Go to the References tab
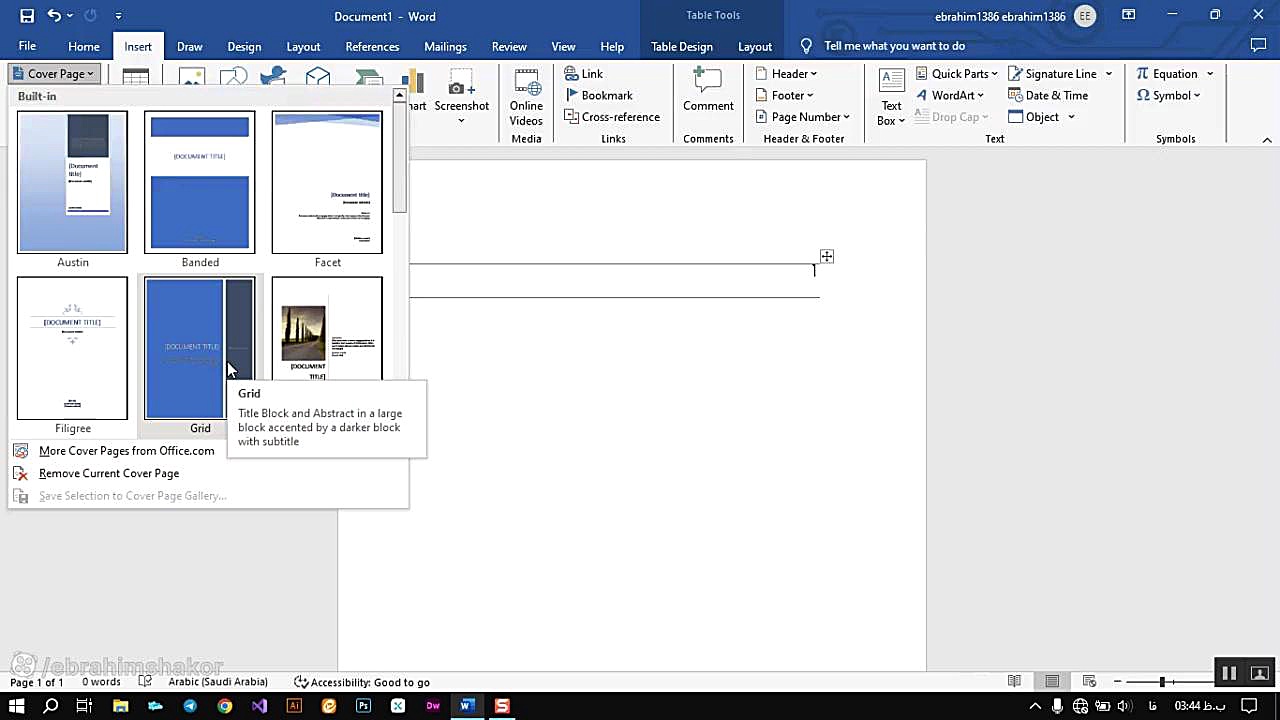 point(372,46)
